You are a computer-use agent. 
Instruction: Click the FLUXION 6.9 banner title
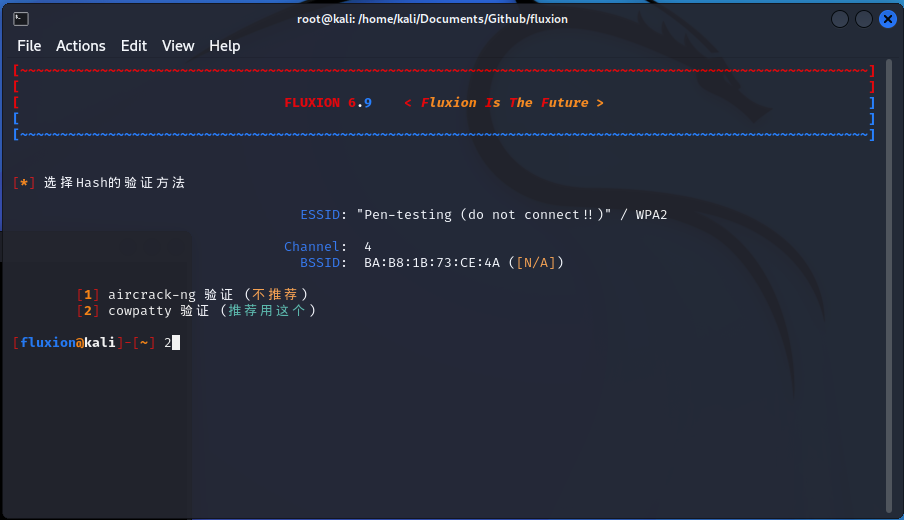coord(327,103)
